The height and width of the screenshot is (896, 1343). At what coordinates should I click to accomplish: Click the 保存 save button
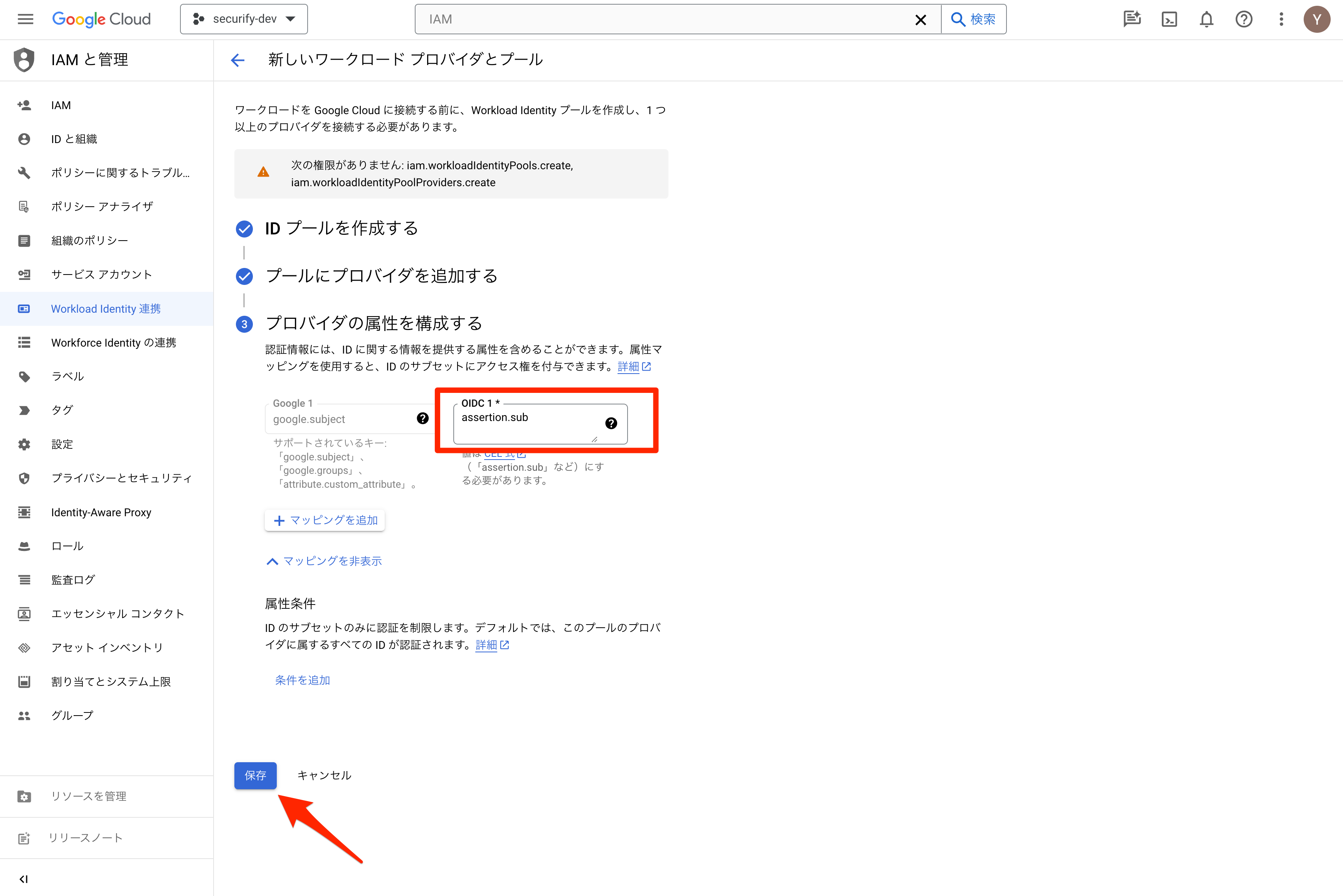[255, 775]
